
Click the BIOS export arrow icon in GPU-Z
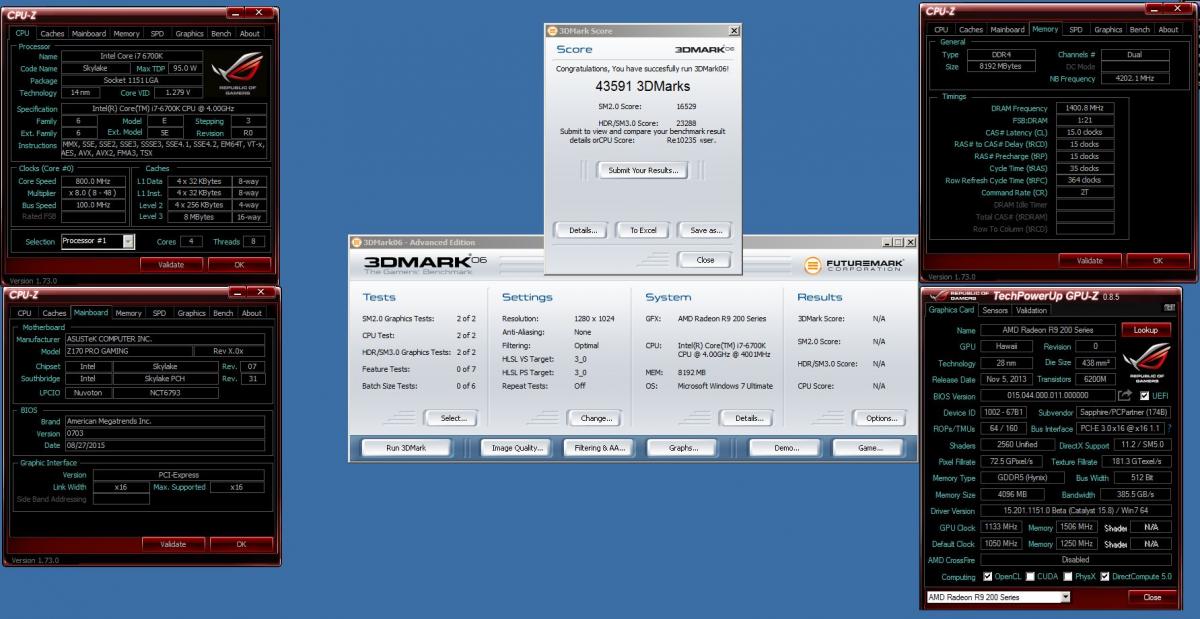click(x=1125, y=395)
